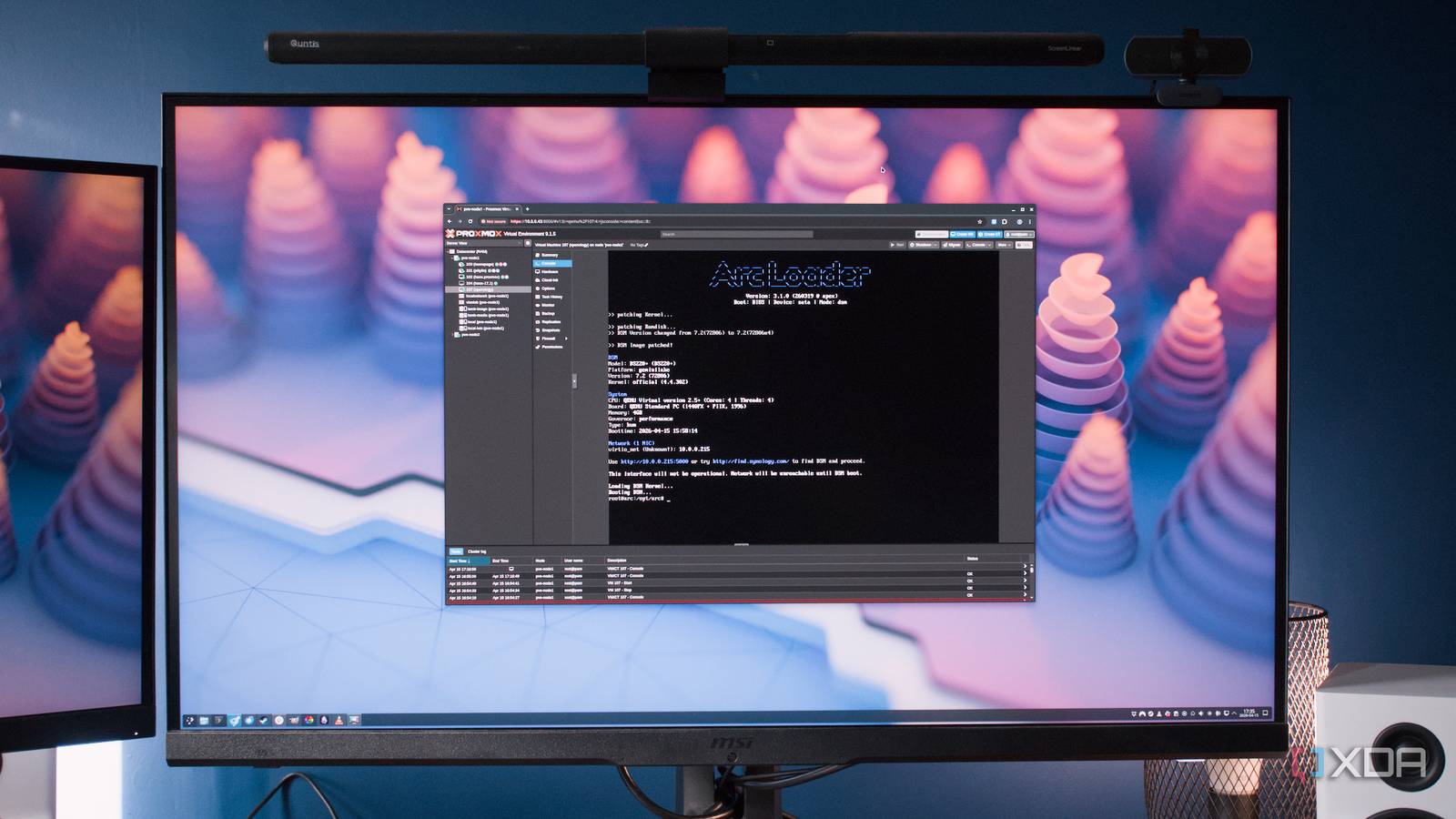Open Options in the VM side menu
The width and height of the screenshot is (1456, 819).
552,288
